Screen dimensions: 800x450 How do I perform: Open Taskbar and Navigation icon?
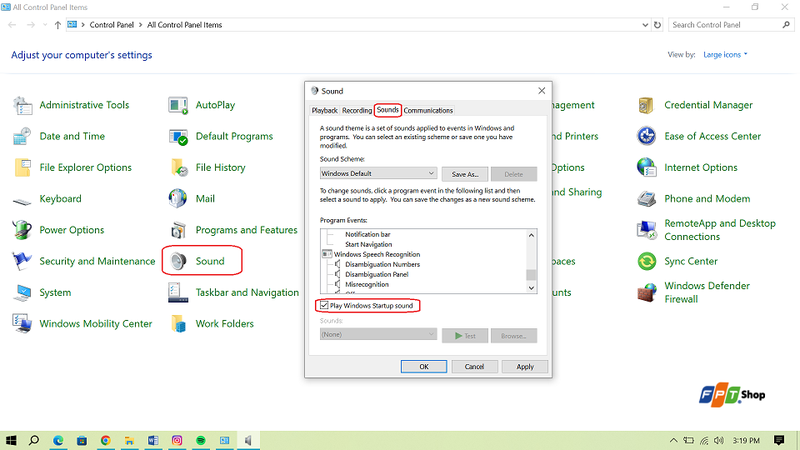(x=178, y=292)
